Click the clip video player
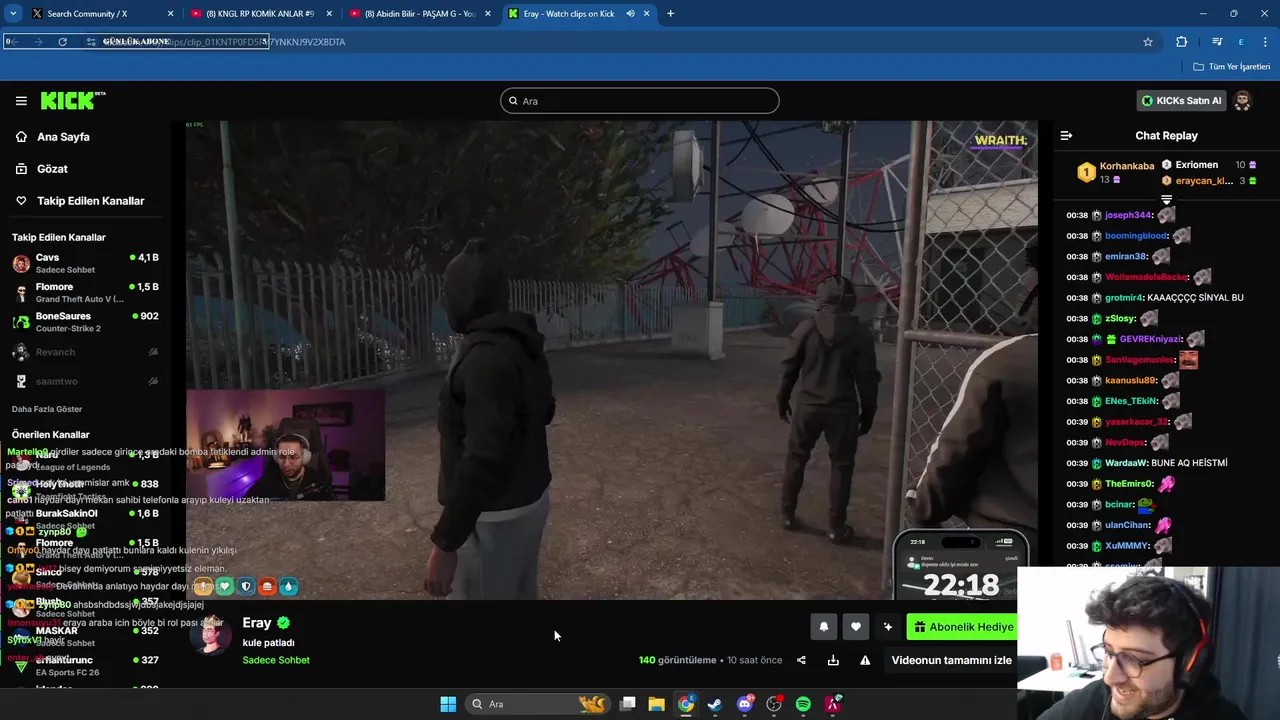This screenshot has height=720, width=1280. [x=611, y=360]
